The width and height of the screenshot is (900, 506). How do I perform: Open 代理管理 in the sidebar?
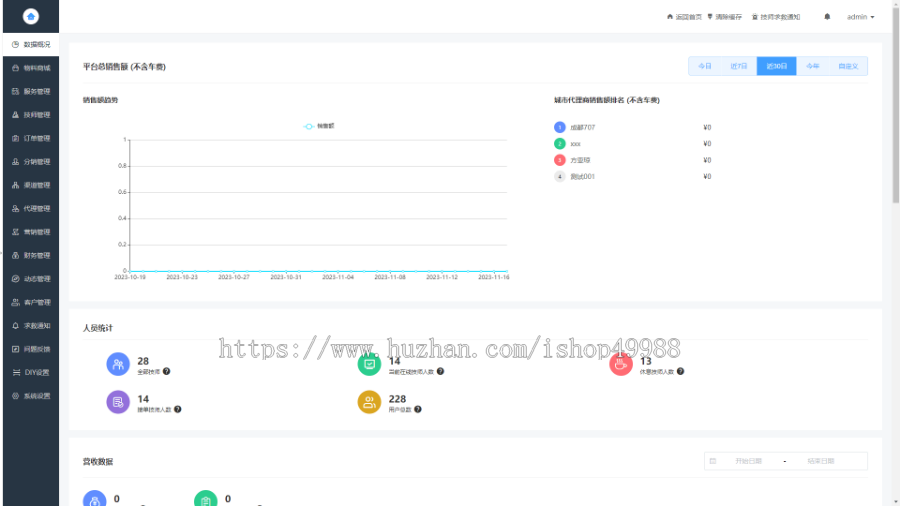click(31, 209)
